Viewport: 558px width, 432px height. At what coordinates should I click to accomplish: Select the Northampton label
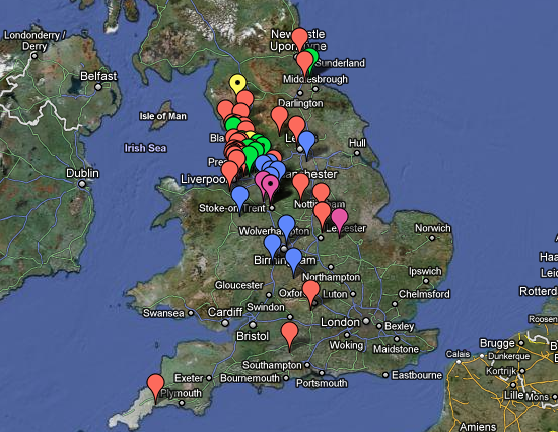(x=331, y=277)
